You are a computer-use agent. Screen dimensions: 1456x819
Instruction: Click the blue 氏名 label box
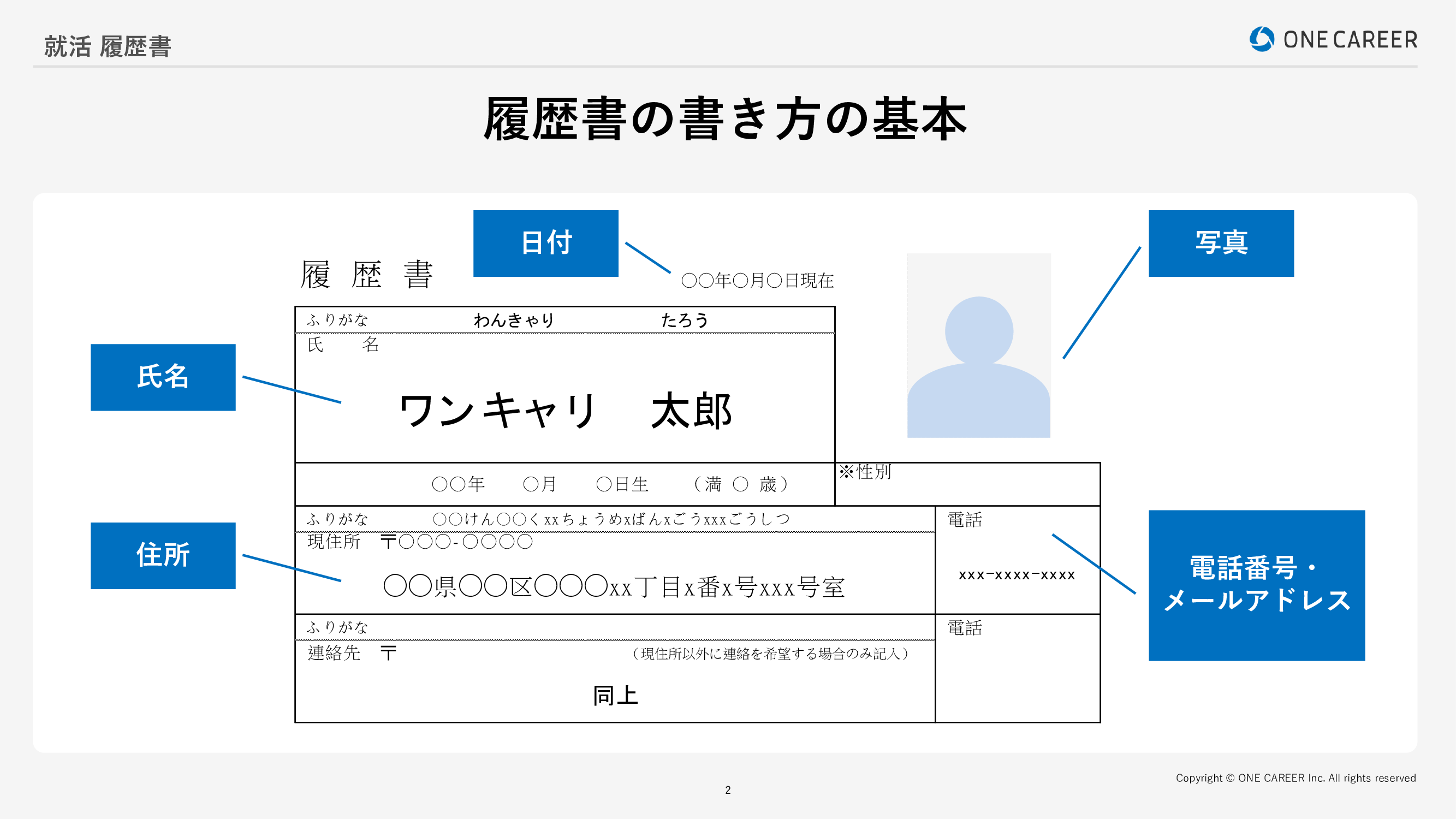pos(163,377)
